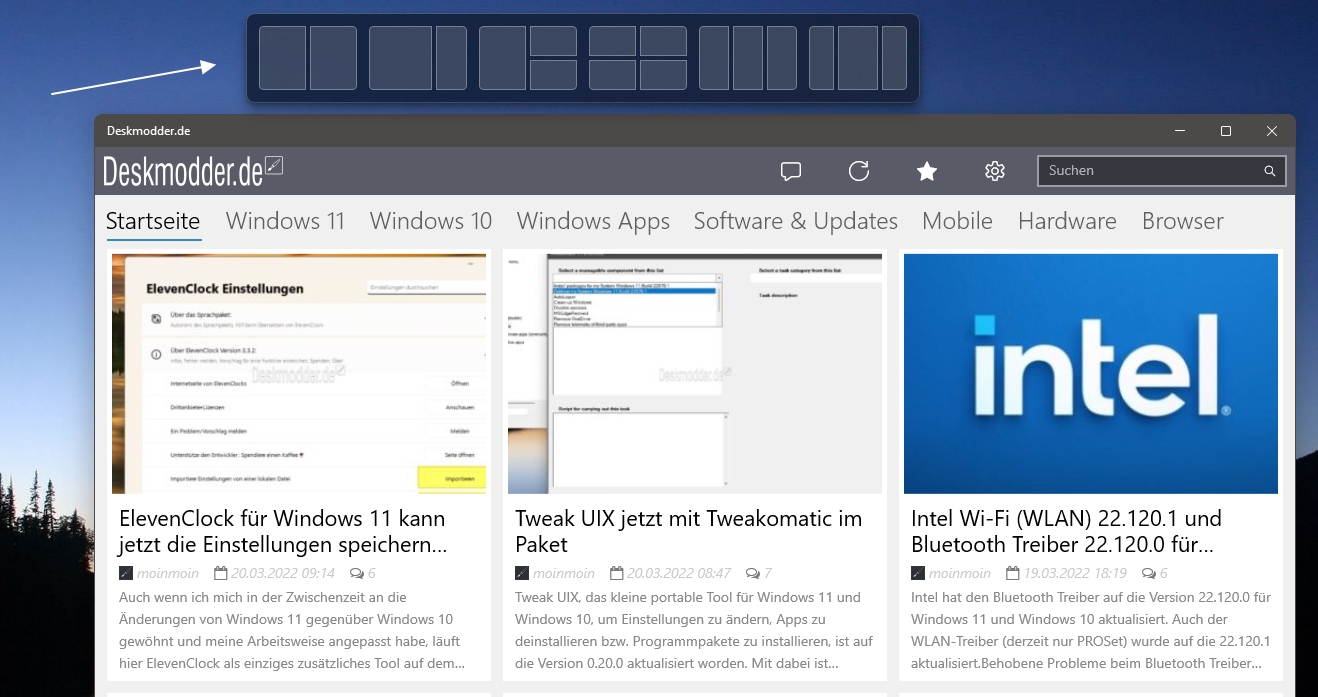Viewport: 1318px width, 697px height.
Task: Click the author avatar on the Intel Wi-Fi article
Action: click(918, 574)
